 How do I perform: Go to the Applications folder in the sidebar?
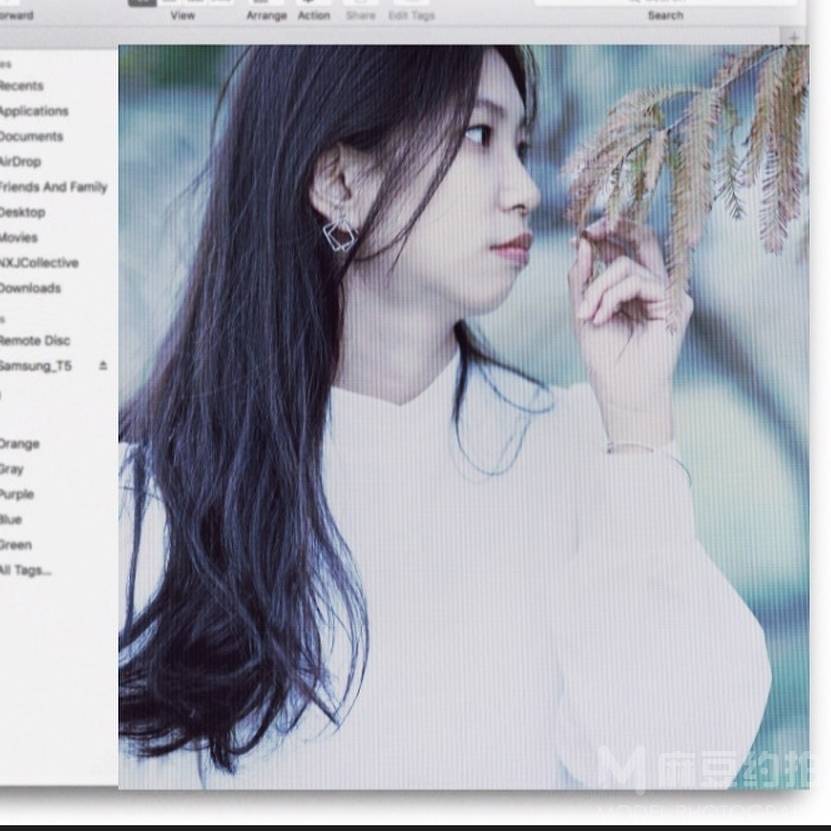point(33,111)
